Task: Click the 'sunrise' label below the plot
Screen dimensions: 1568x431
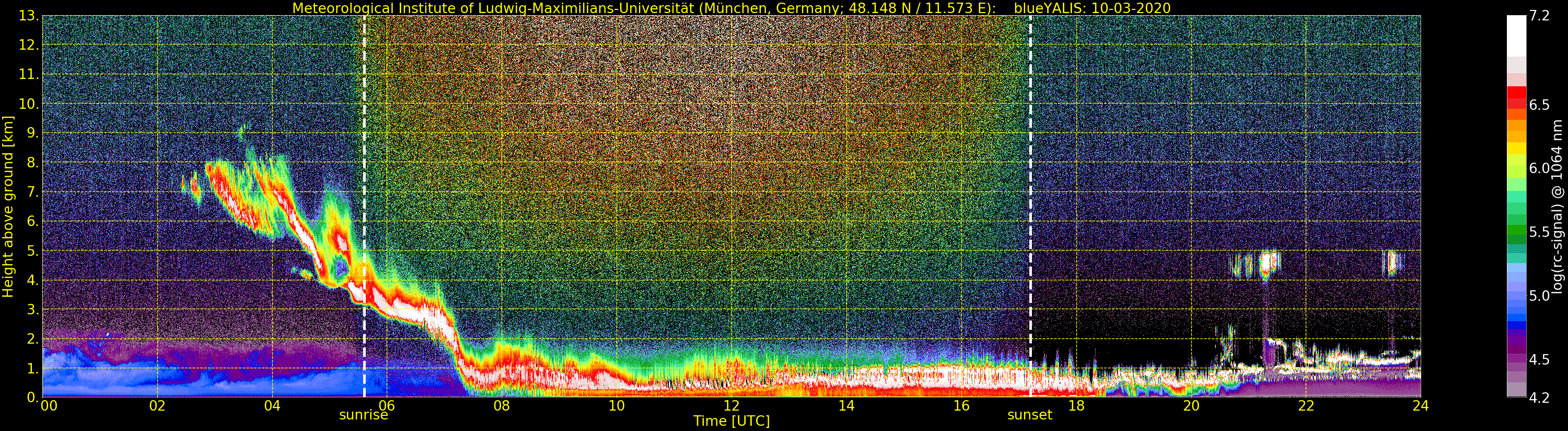Action: 363,415
